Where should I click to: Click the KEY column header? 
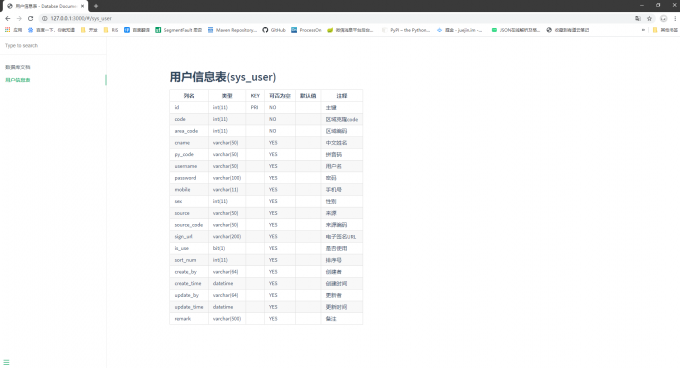pyautogui.click(x=255, y=95)
